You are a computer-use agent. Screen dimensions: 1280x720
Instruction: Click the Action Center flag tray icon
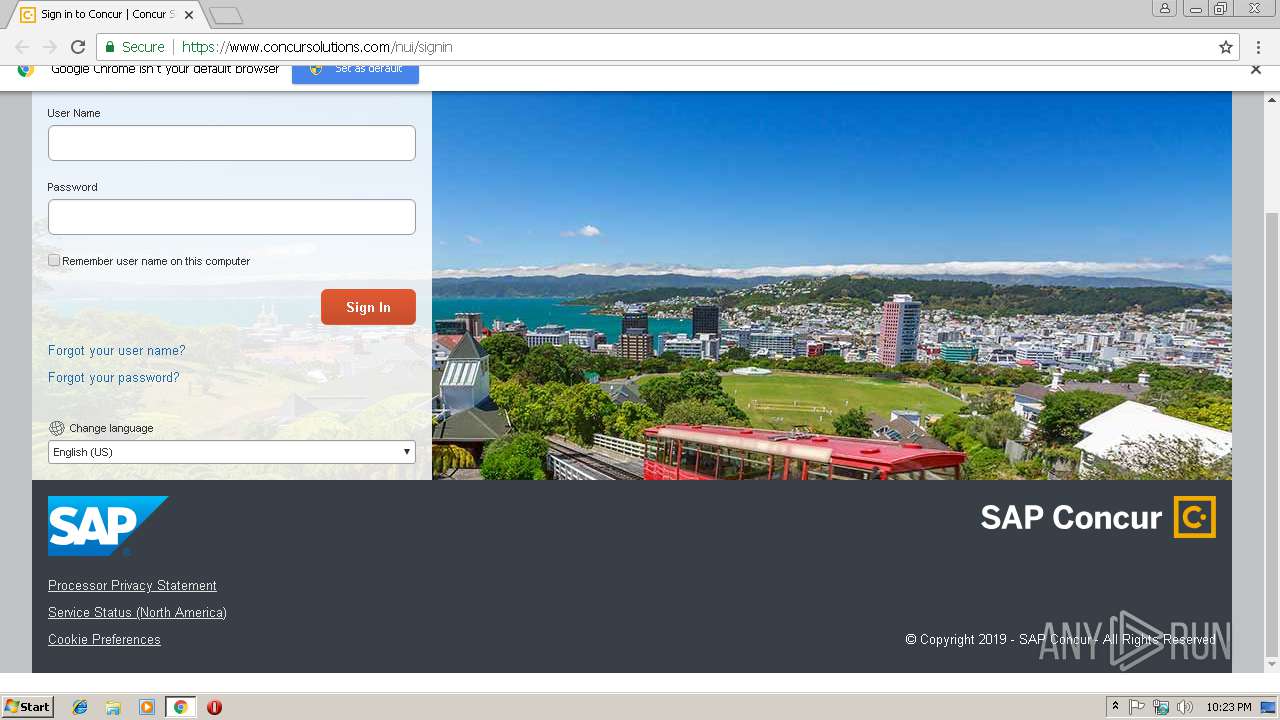[x=1137, y=707]
